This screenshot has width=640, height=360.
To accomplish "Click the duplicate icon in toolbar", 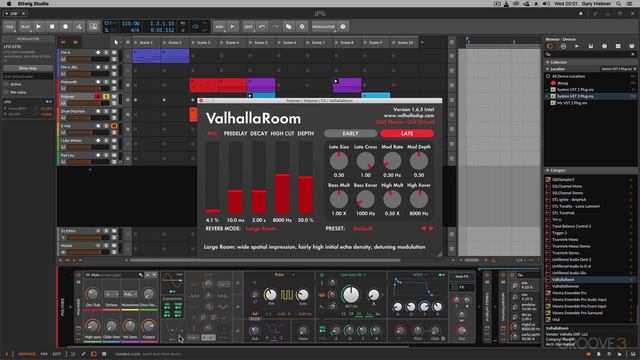I will [289, 27].
